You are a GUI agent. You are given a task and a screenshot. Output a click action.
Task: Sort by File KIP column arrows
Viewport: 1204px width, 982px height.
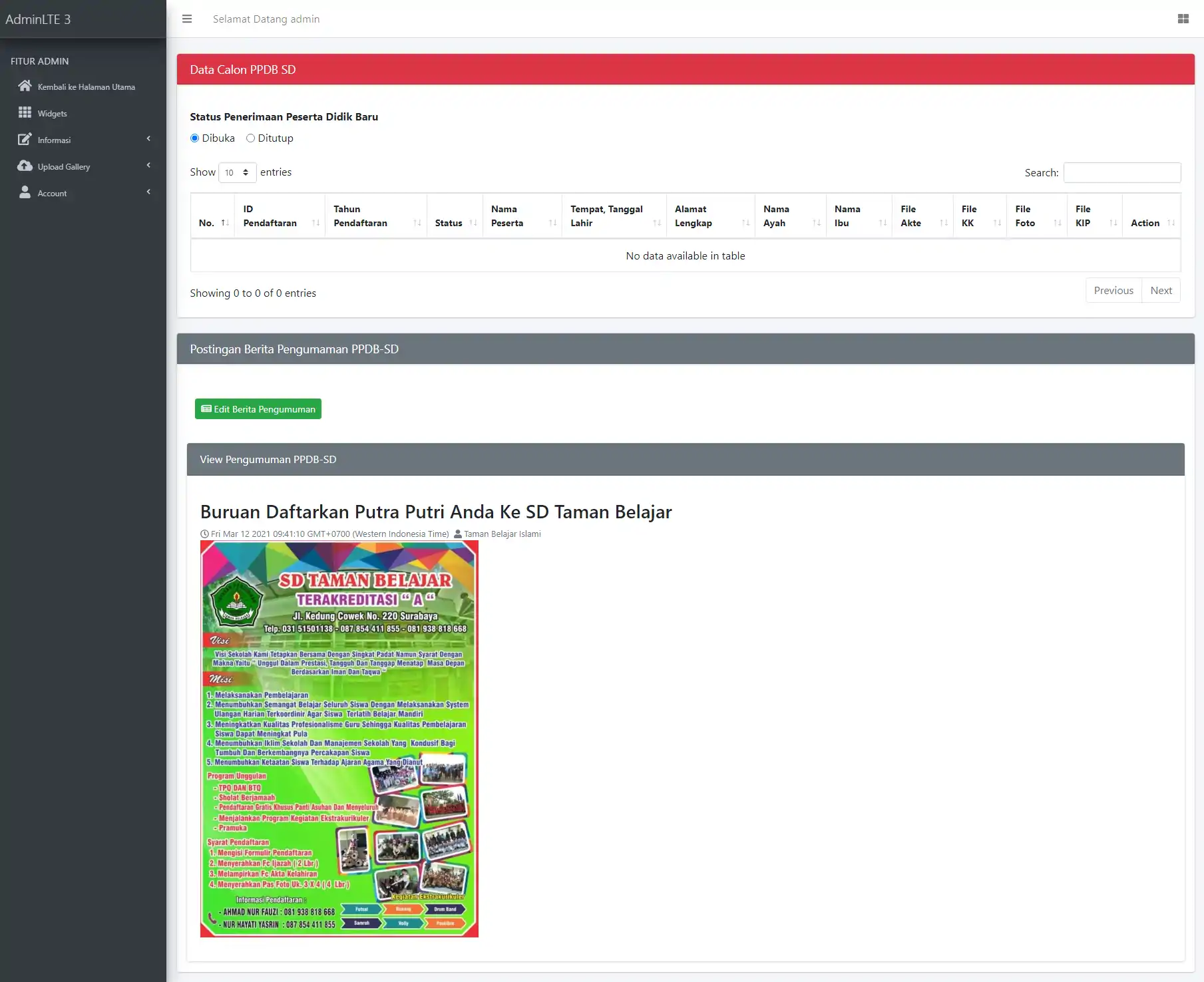click(1113, 223)
